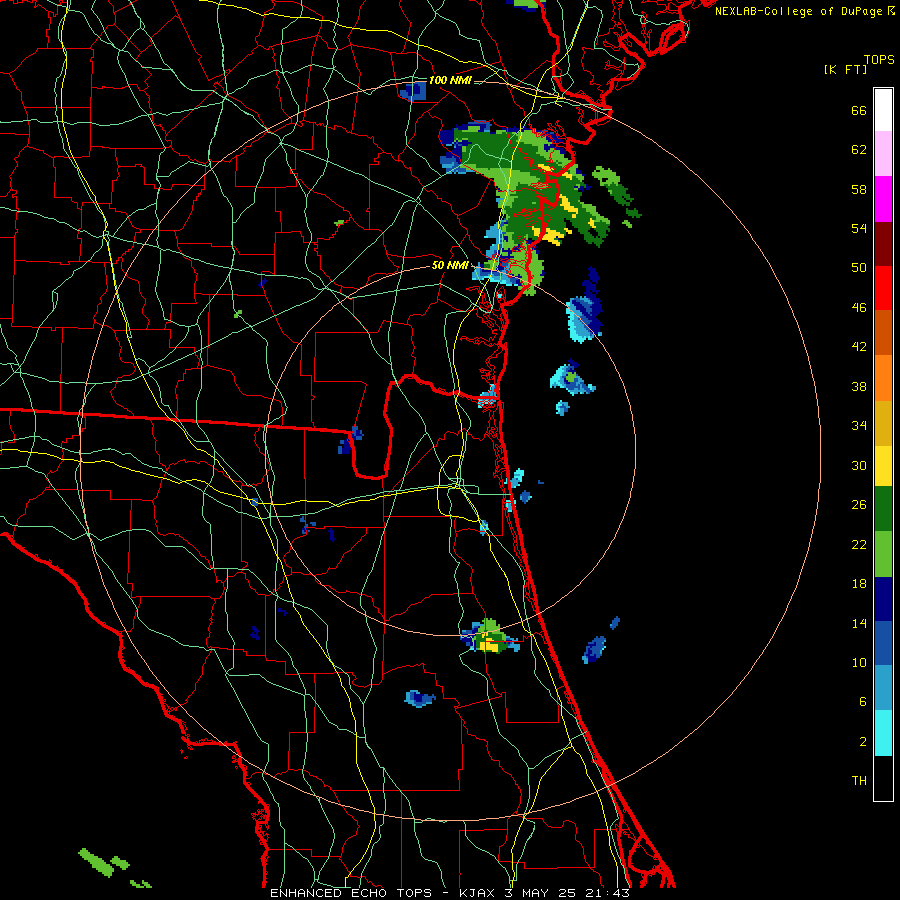Click the TOPS legend heading
The width and height of the screenshot is (900, 900).
(x=879, y=60)
